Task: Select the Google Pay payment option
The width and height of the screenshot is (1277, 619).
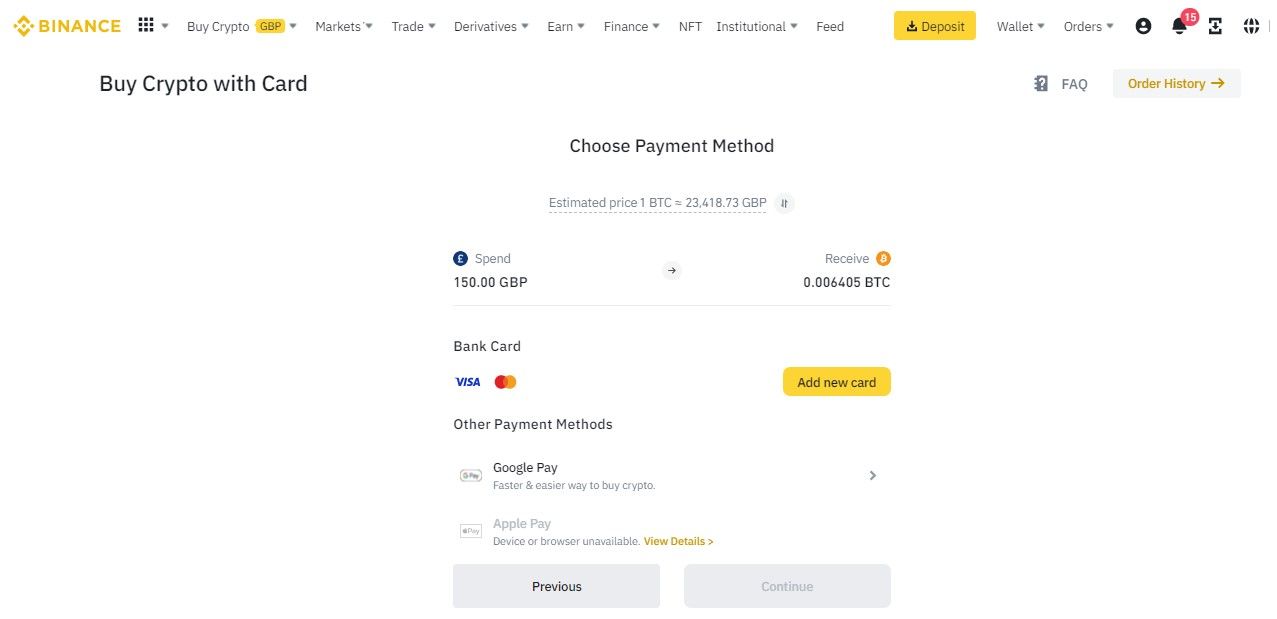Action: [671, 476]
